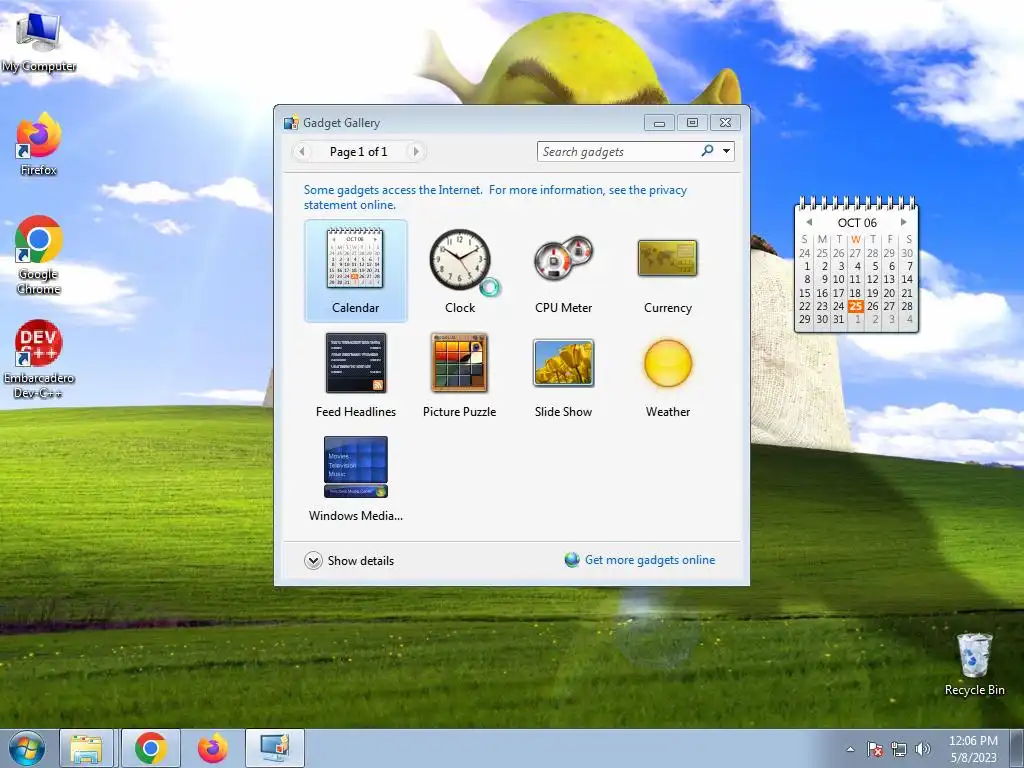The height and width of the screenshot is (768, 1024).
Task: Choose the Picture Puzzle gadget
Action: 459,375
